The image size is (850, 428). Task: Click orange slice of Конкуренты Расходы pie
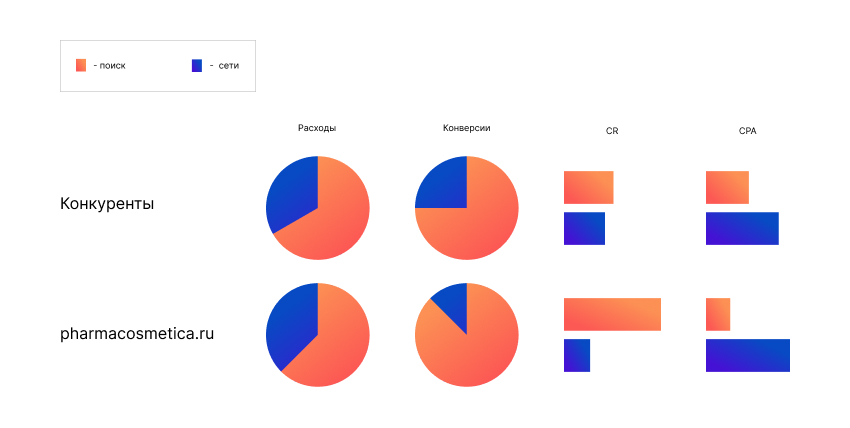[x=335, y=225]
